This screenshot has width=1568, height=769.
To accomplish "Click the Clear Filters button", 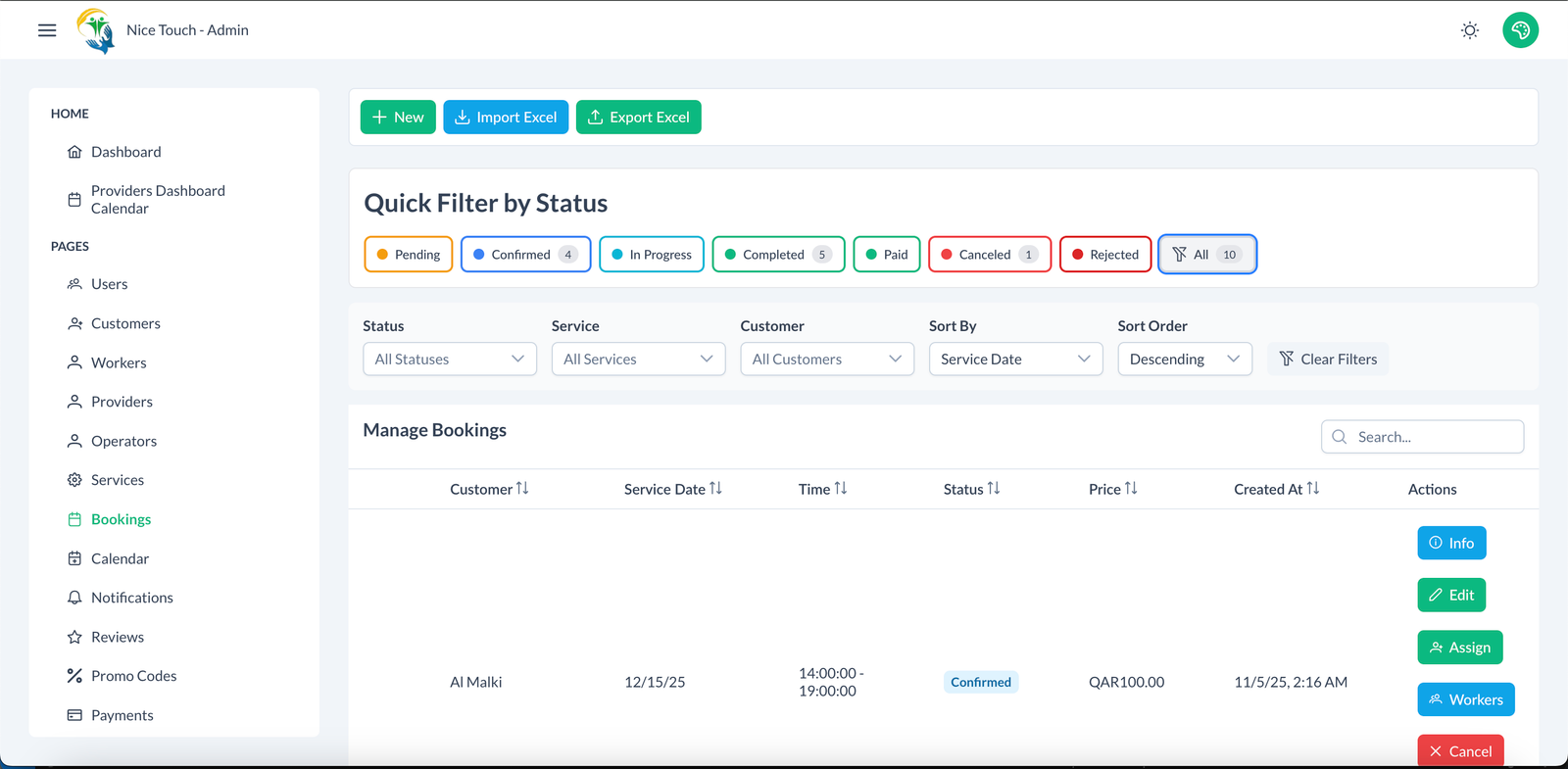I will click(1328, 360).
